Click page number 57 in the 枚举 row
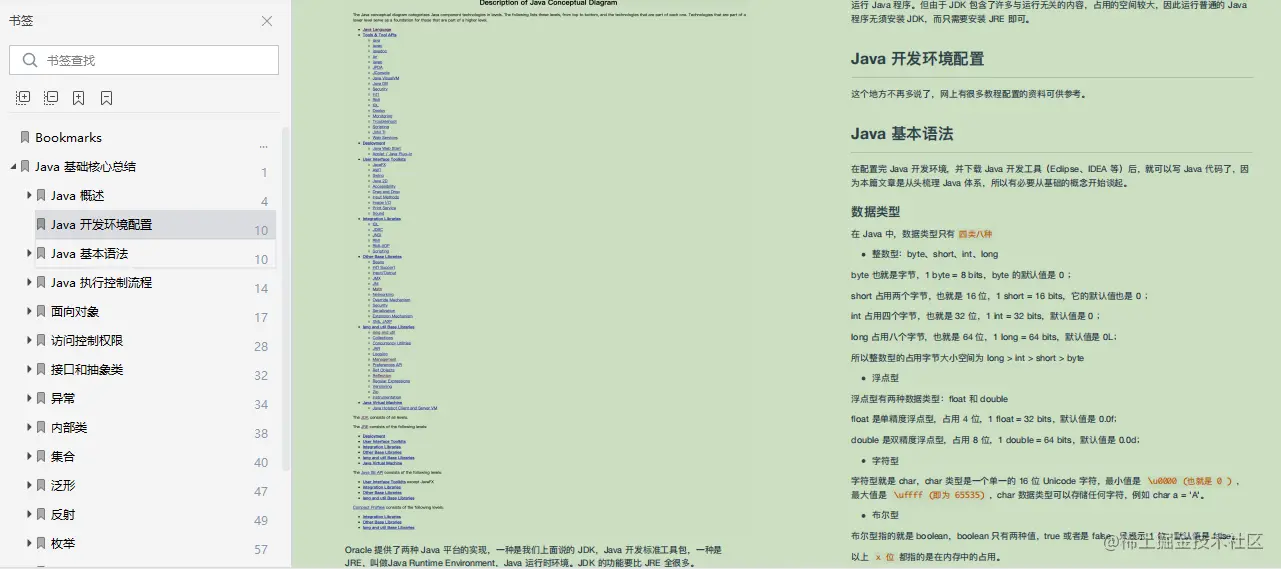The width and height of the screenshot is (1281, 569). click(x=261, y=549)
